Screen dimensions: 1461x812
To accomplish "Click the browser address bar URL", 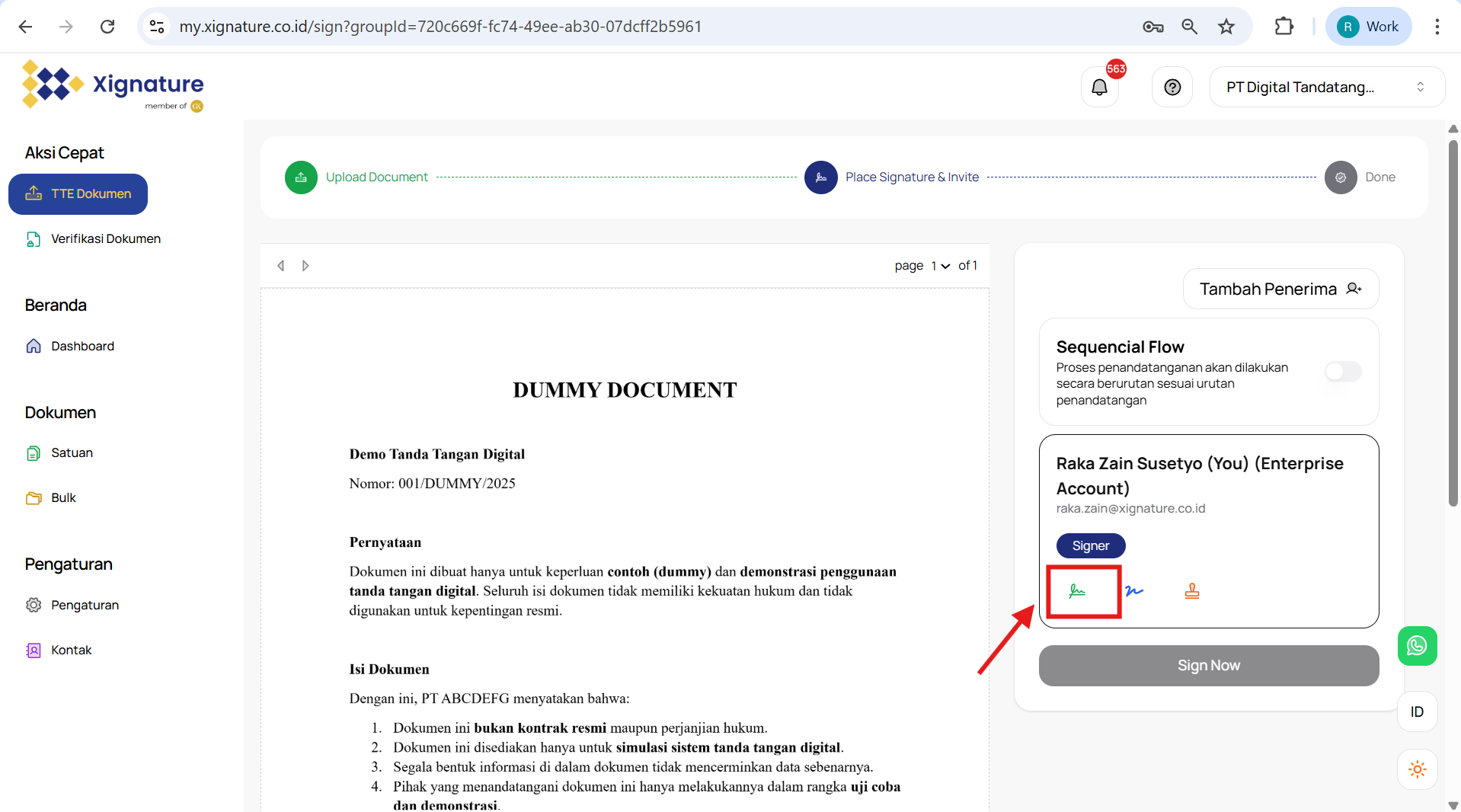I will pos(440,27).
